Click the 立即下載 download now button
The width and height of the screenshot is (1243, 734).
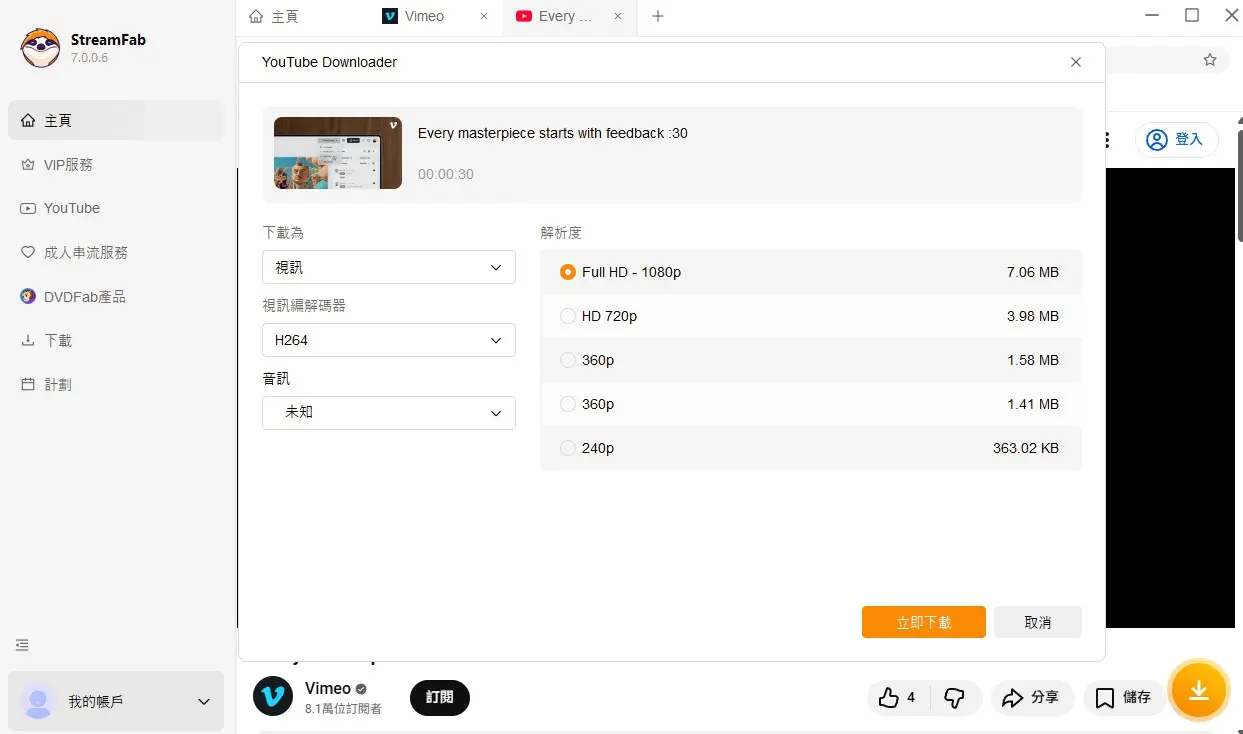(x=924, y=622)
